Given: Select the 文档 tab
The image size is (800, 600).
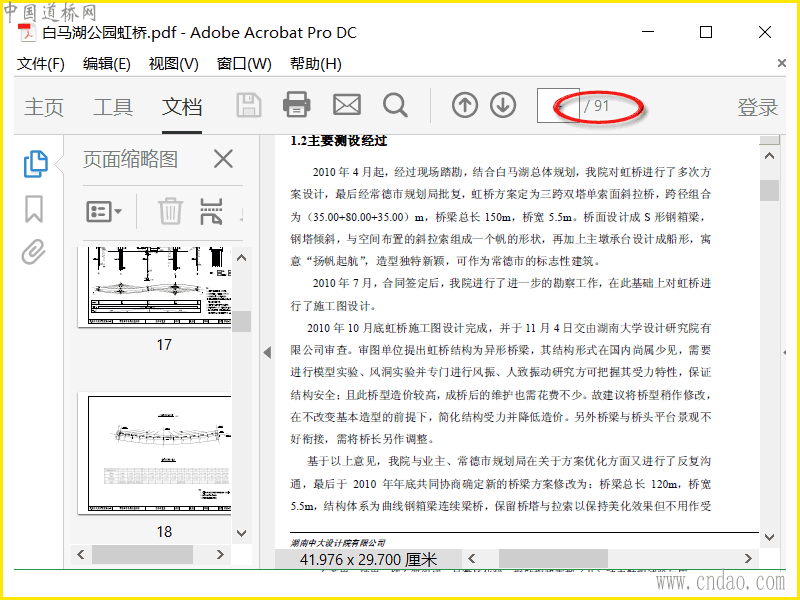Looking at the screenshot, I should pos(182,107).
